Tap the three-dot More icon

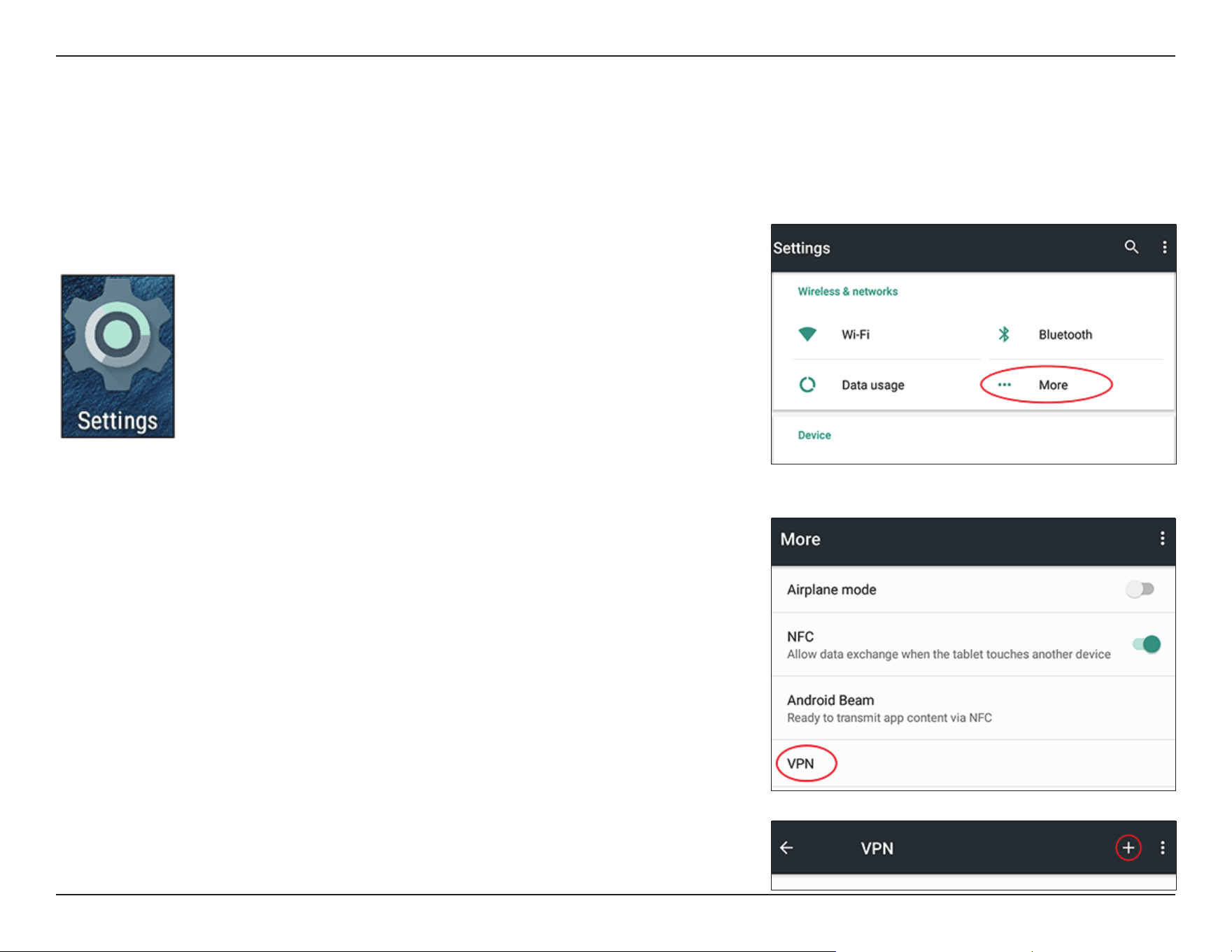coord(1004,385)
